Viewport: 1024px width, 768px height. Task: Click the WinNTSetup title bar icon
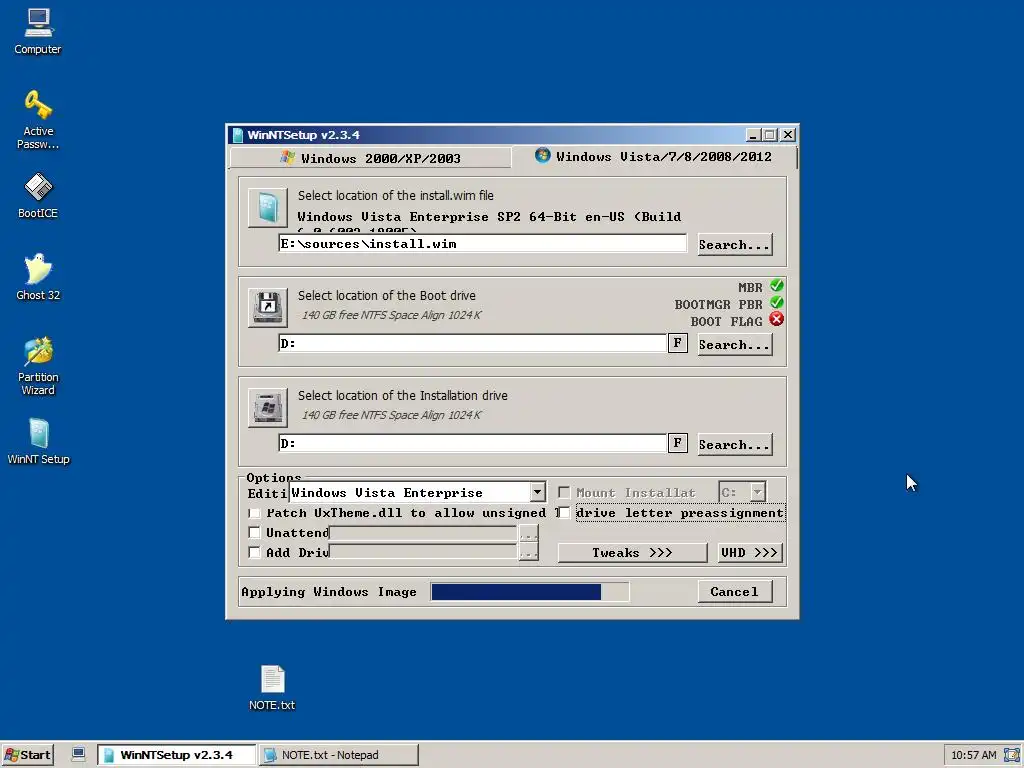238,135
